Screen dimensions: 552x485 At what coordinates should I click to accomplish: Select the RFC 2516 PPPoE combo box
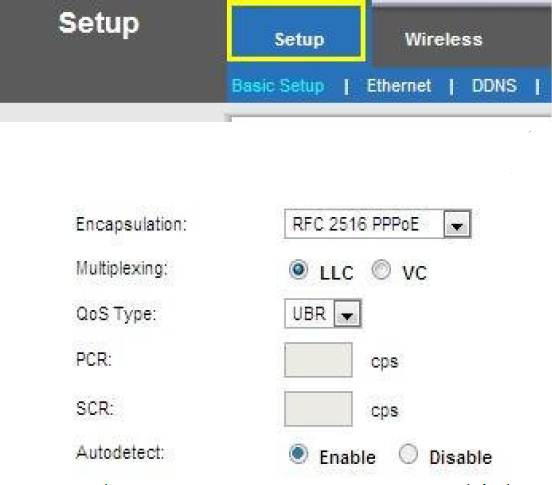click(377, 224)
